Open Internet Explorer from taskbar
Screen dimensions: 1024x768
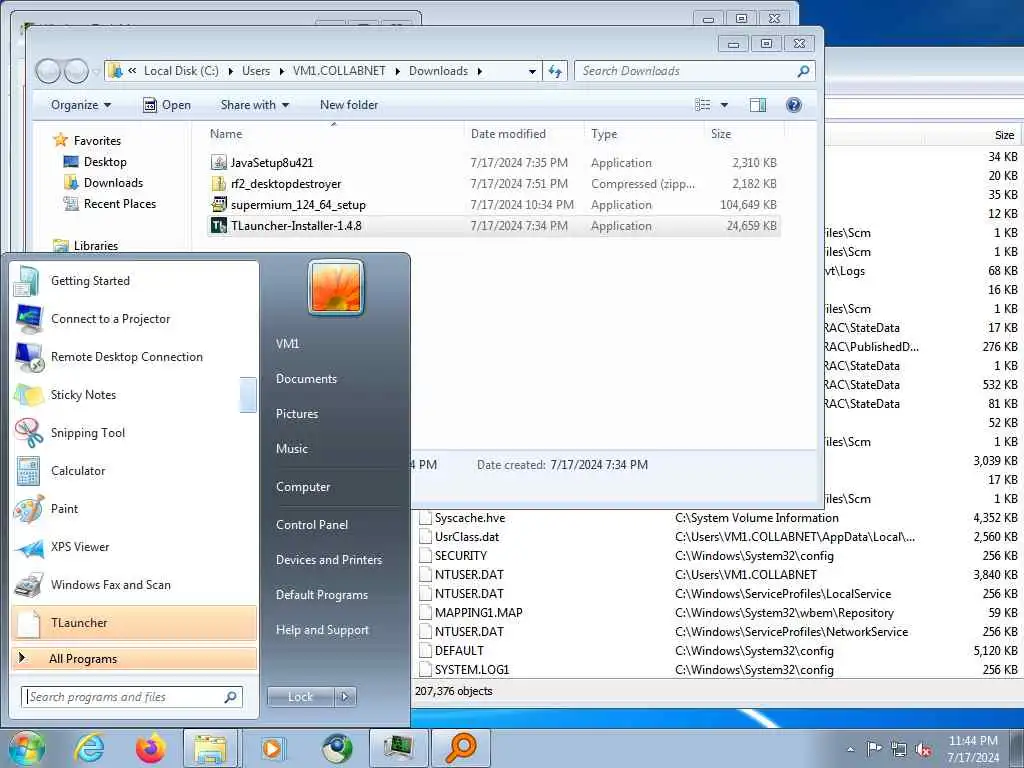click(x=89, y=748)
